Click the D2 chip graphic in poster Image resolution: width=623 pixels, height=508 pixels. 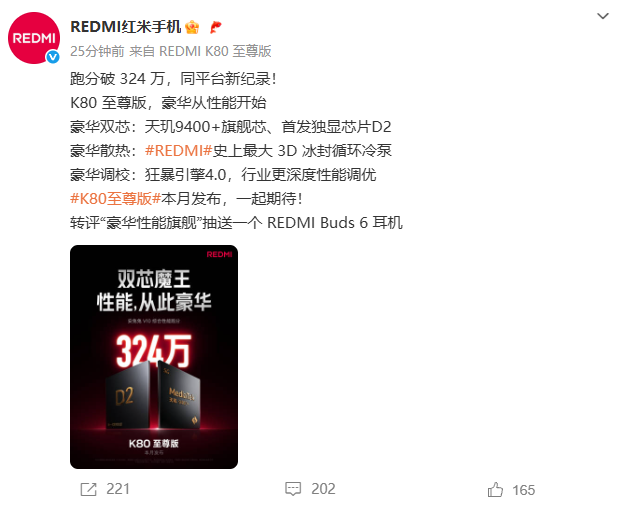coord(128,397)
